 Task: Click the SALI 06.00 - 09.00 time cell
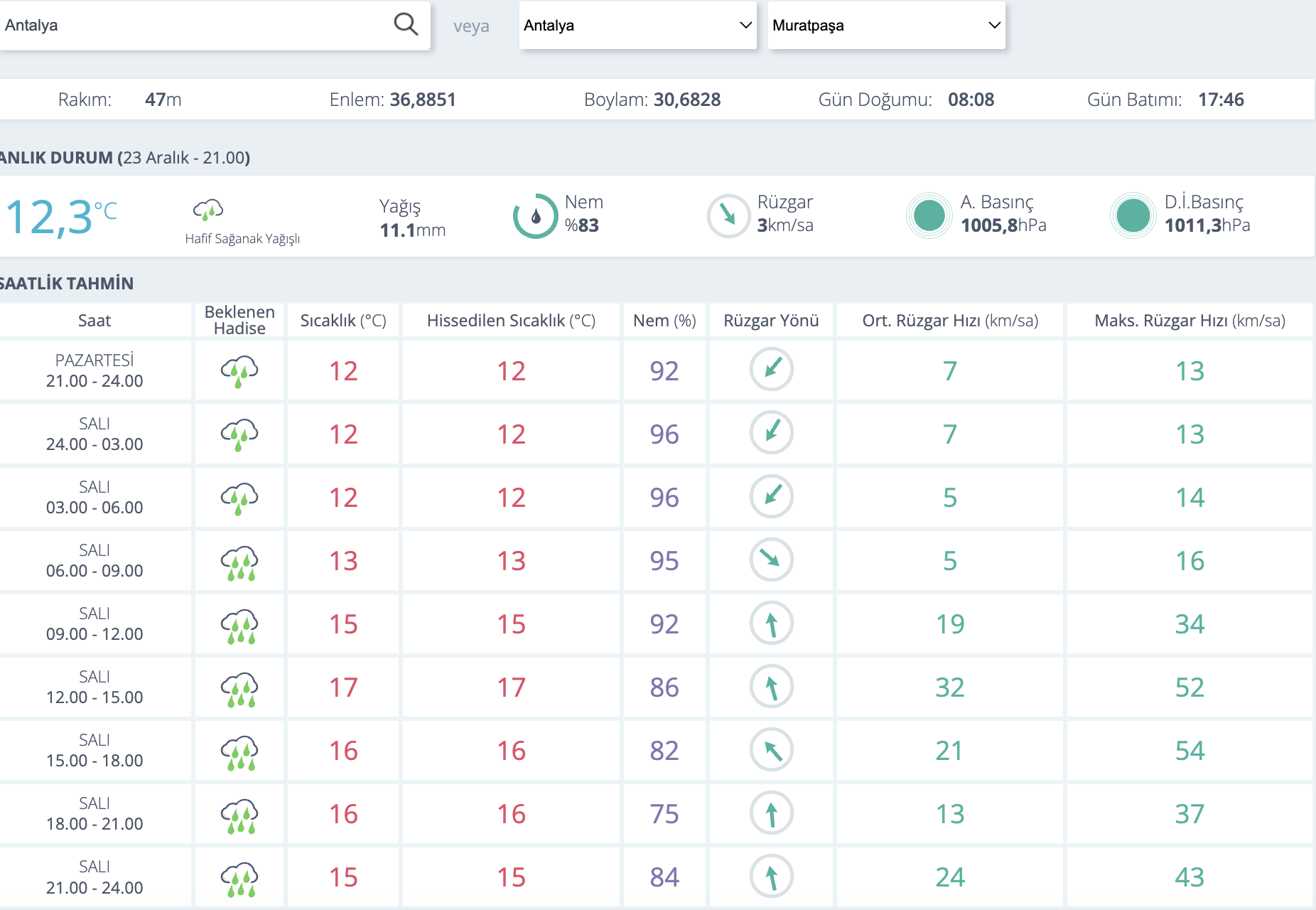pyautogui.click(x=95, y=560)
